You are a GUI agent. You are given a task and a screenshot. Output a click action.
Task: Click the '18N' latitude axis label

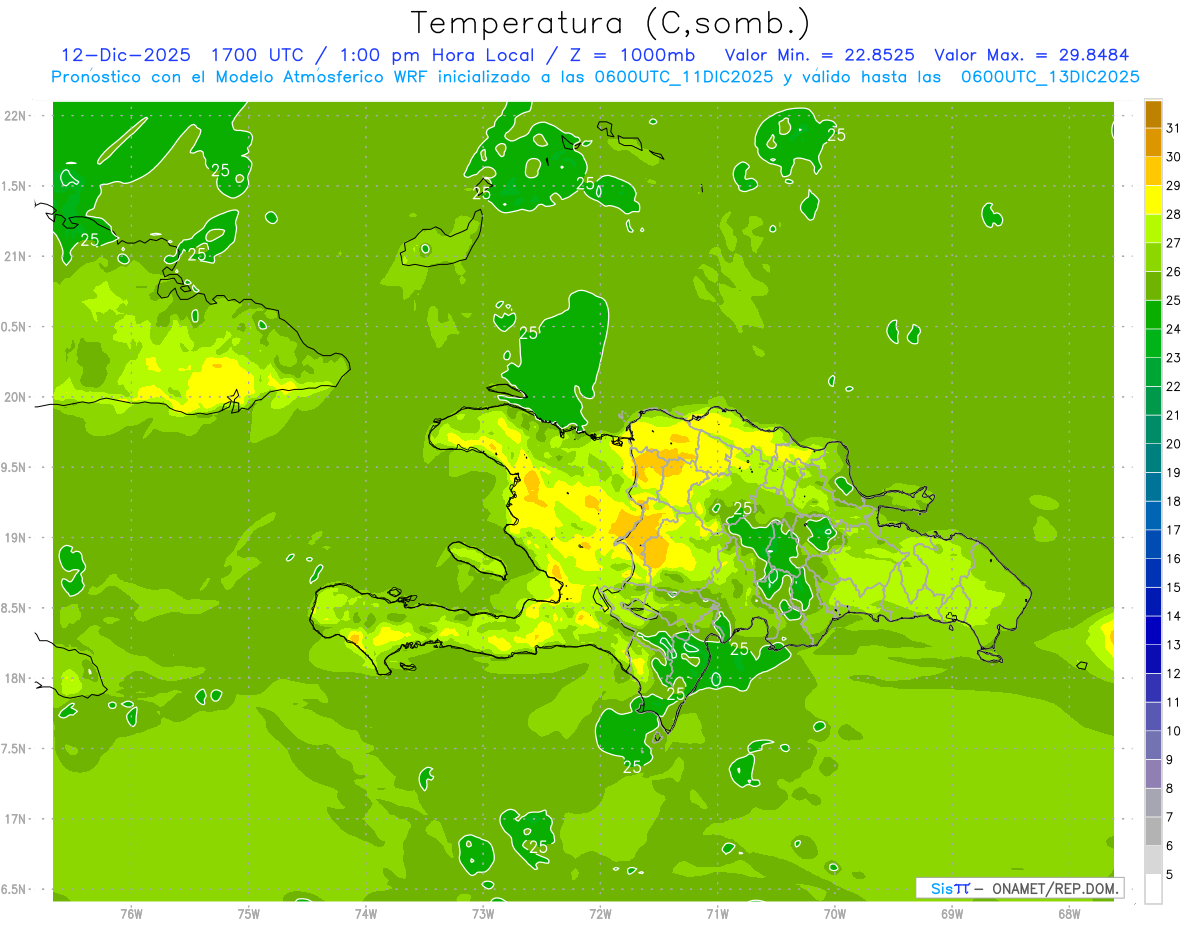[x=17, y=678]
